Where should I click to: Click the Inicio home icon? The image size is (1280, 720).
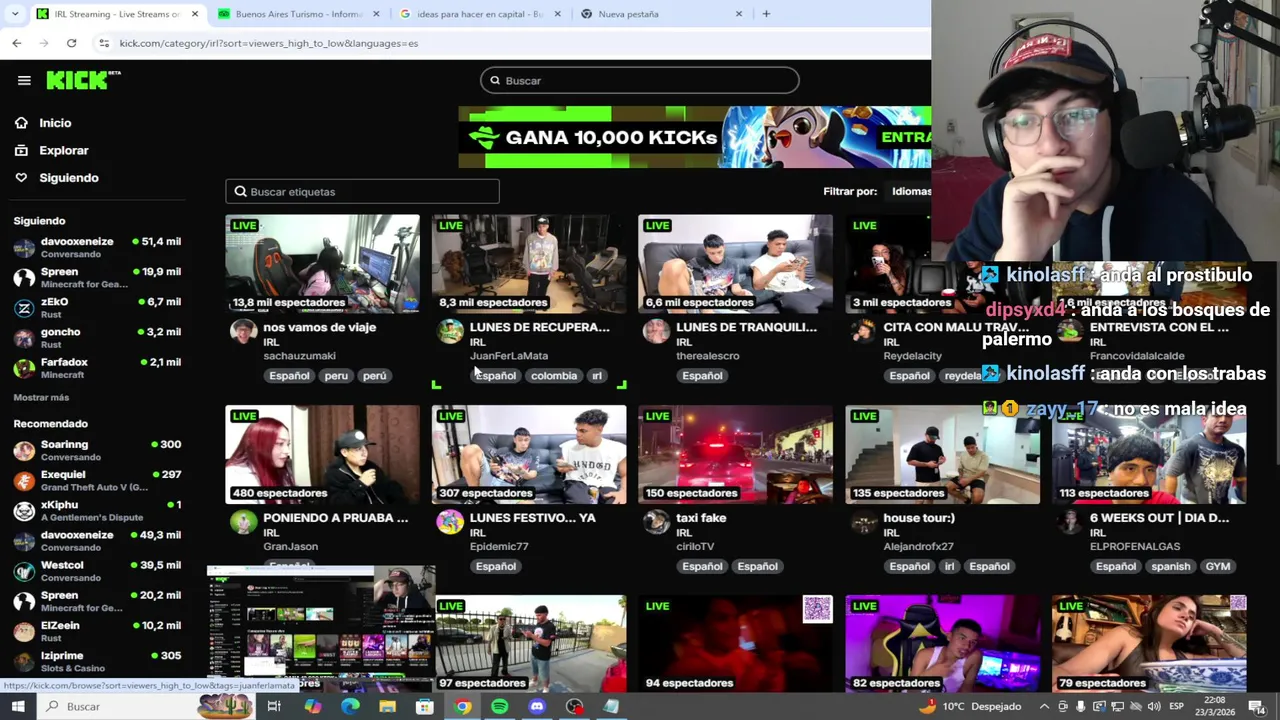[21, 123]
